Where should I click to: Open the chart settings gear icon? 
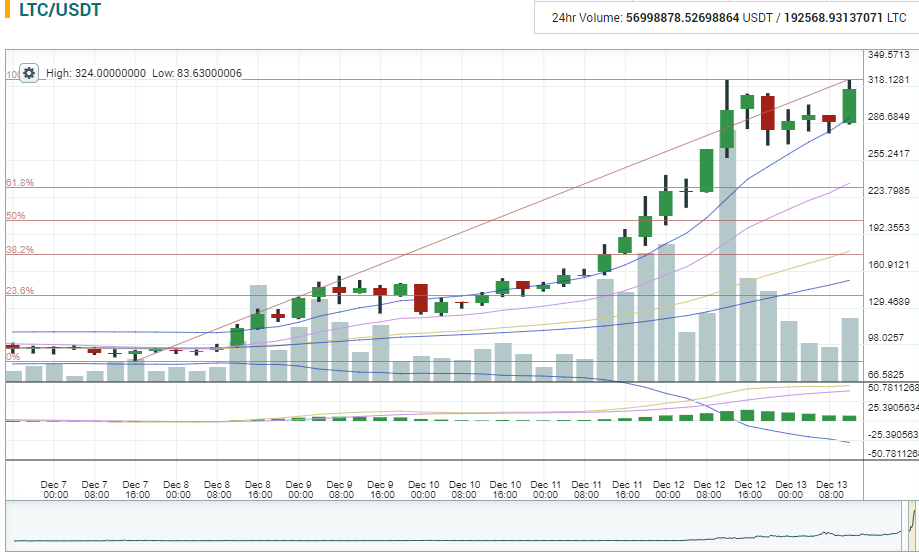(29, 73)
